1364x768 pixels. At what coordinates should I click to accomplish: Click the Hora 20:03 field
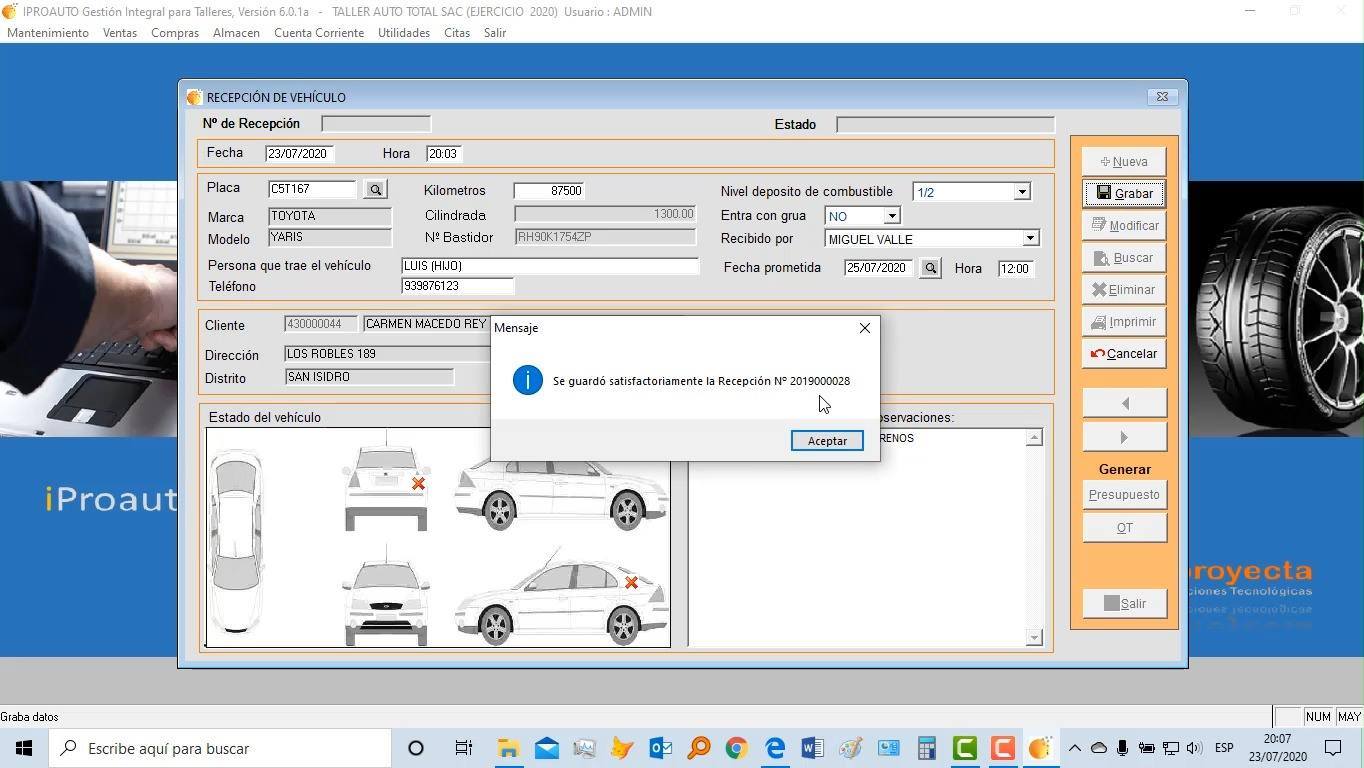click(x=443, y=154)
